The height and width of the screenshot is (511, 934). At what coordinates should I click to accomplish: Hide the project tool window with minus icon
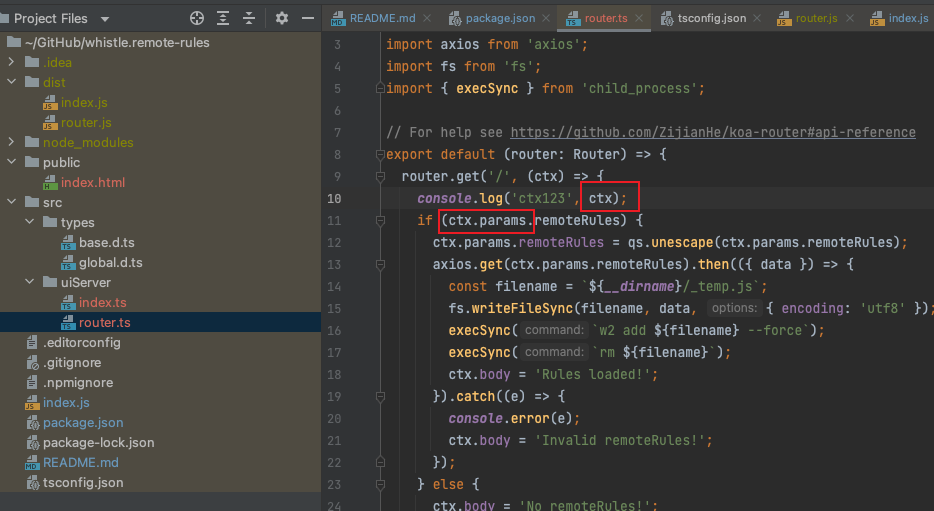point(307,18)
